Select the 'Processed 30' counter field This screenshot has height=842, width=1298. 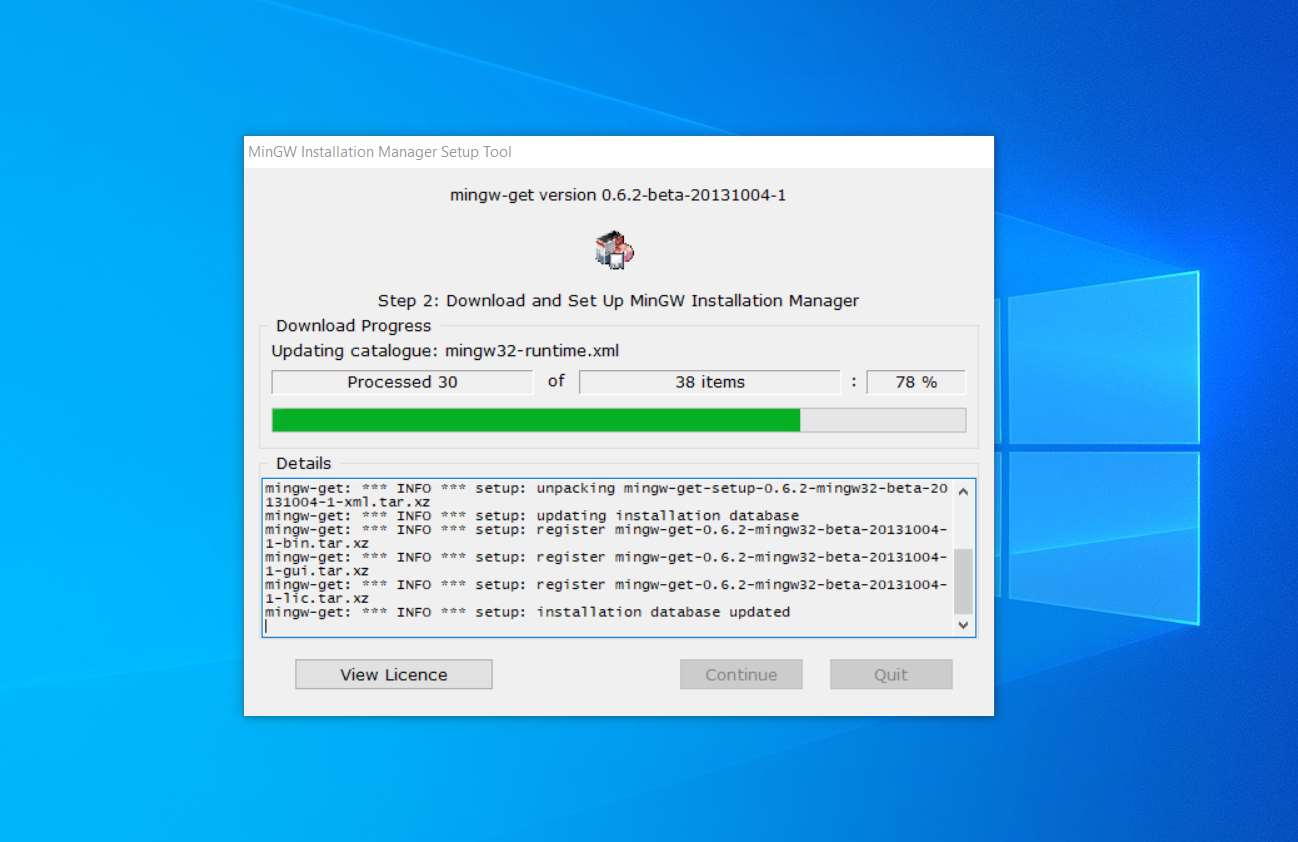[x=402, y=382]
